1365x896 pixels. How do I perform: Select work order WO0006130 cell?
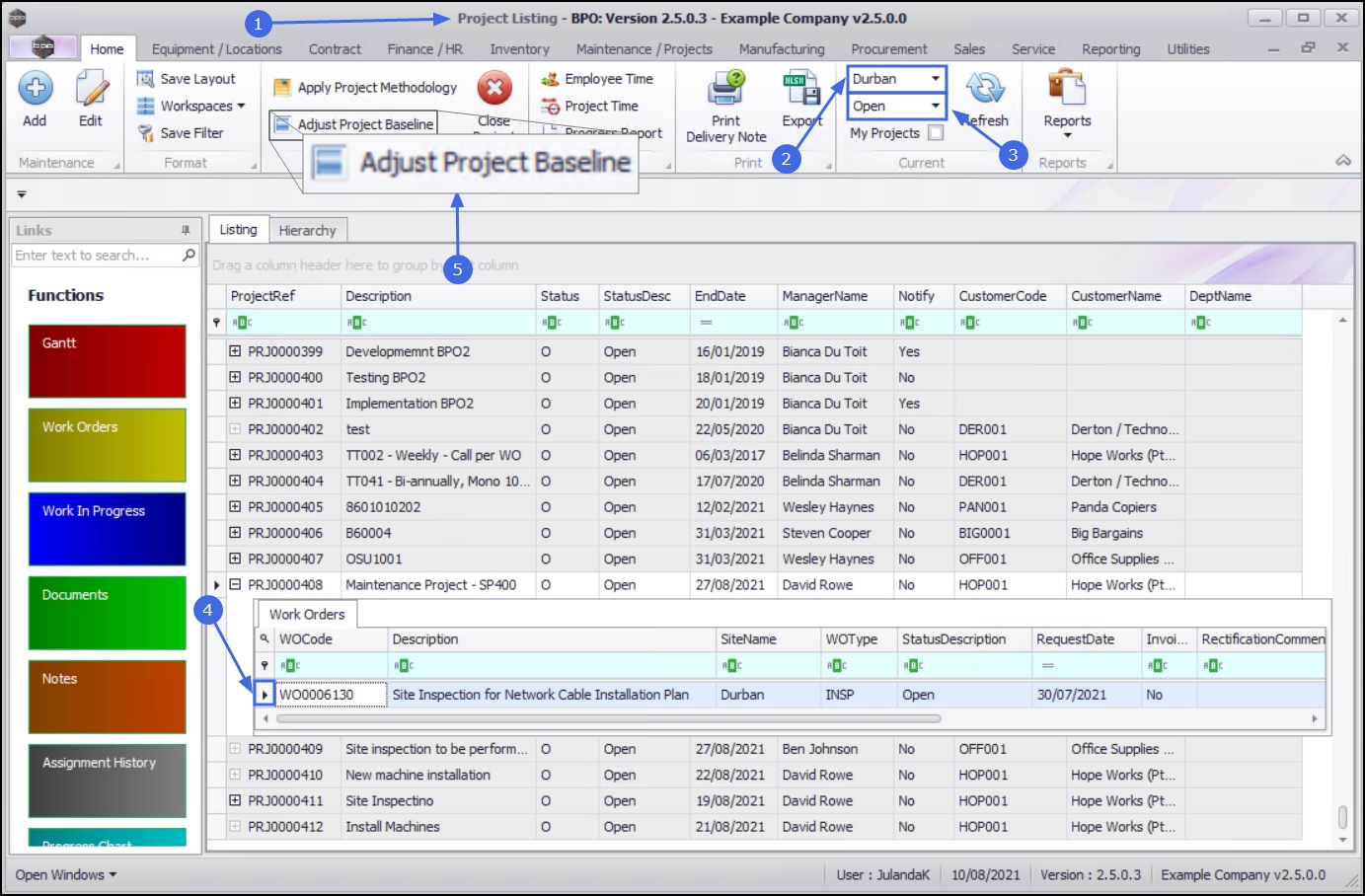[331, 695]
